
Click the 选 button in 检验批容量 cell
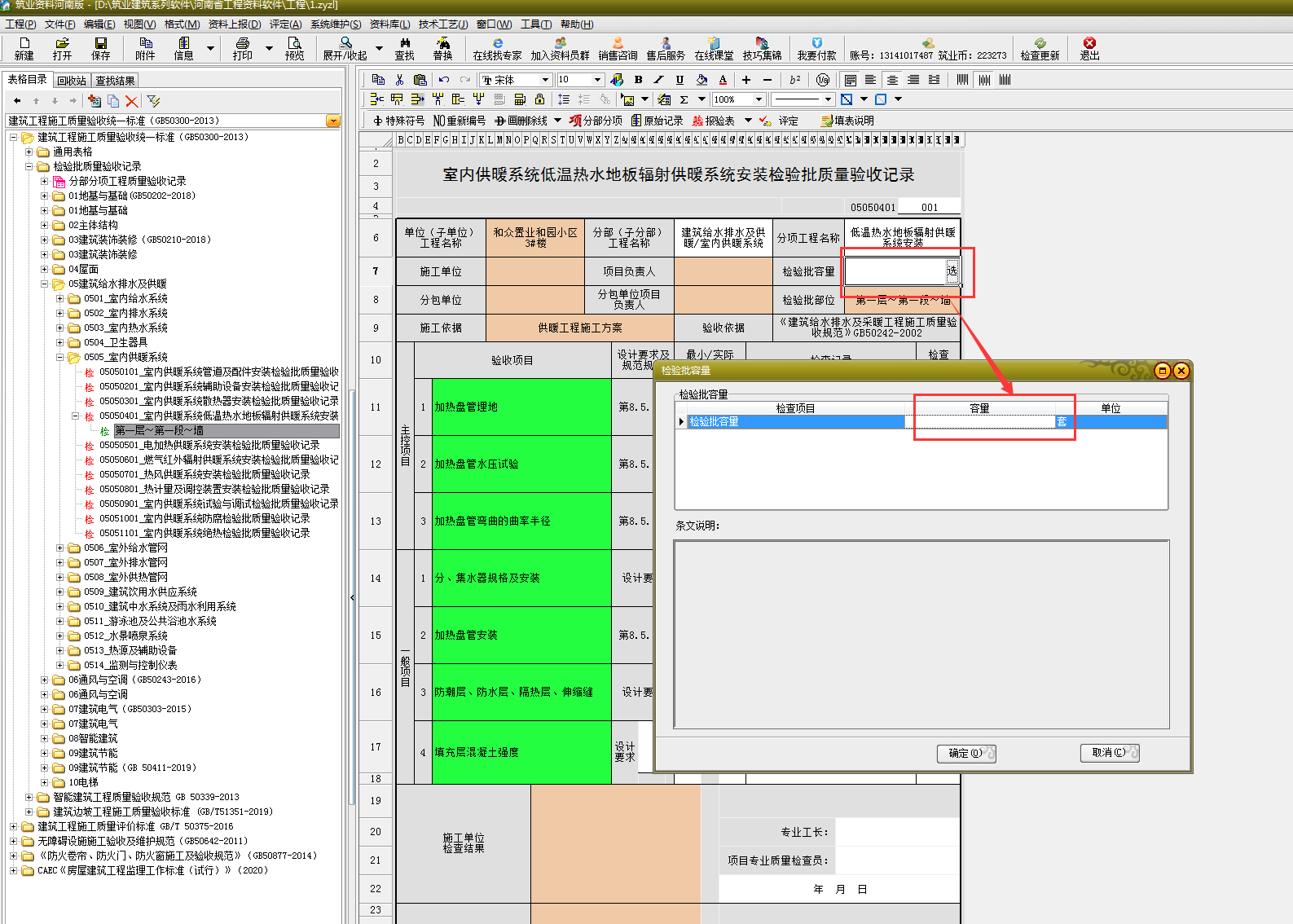tap(952, 271)
